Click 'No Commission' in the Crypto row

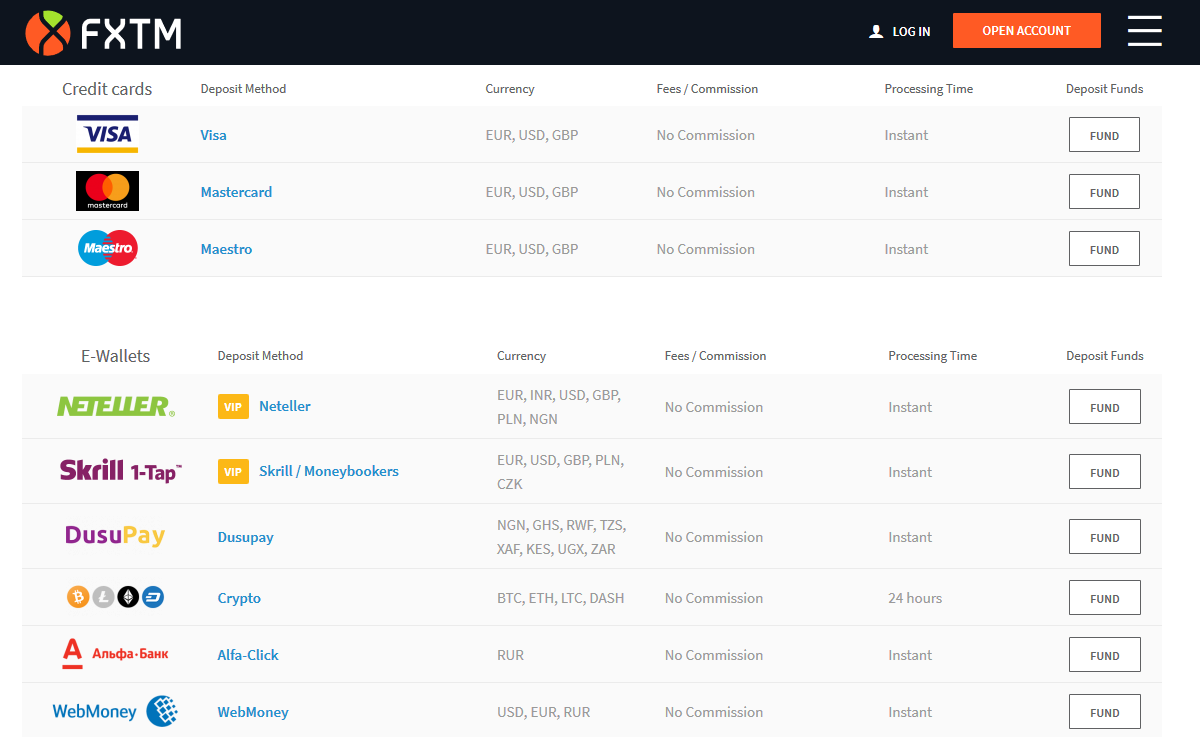[x=714, y=598]
